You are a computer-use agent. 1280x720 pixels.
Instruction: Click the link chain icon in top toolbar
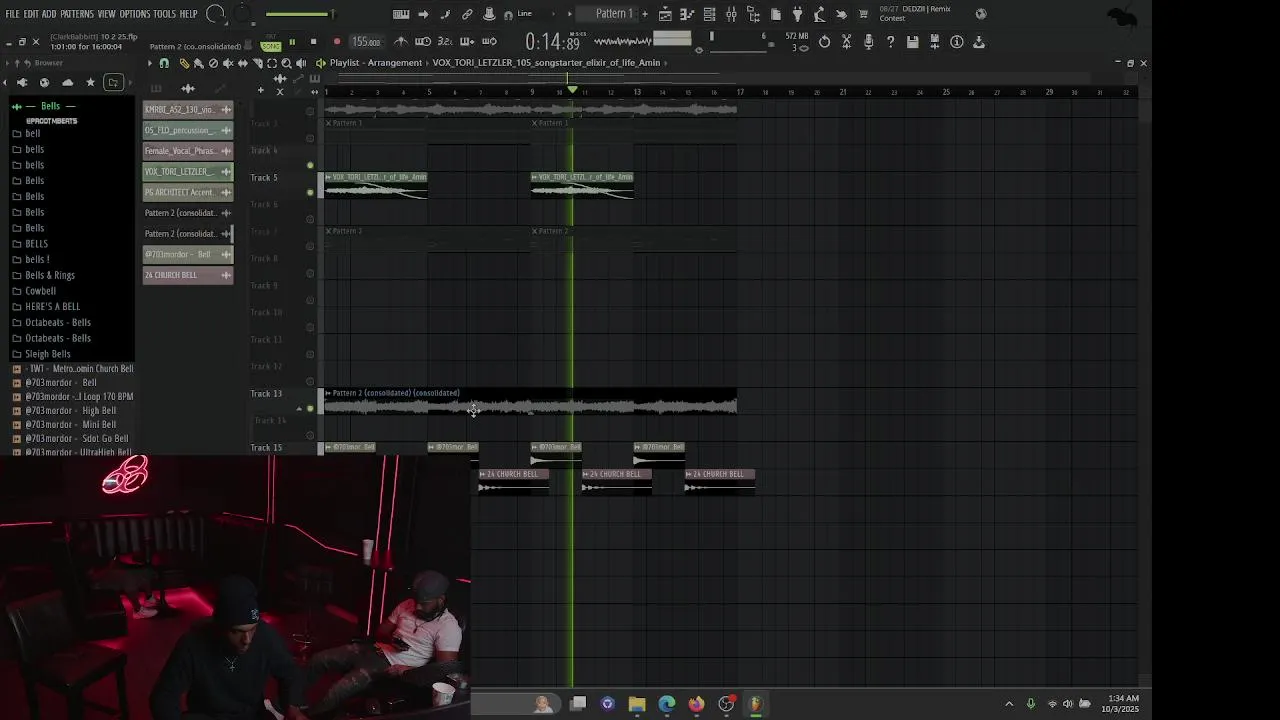pyautogui.click(x=466, y=14)
